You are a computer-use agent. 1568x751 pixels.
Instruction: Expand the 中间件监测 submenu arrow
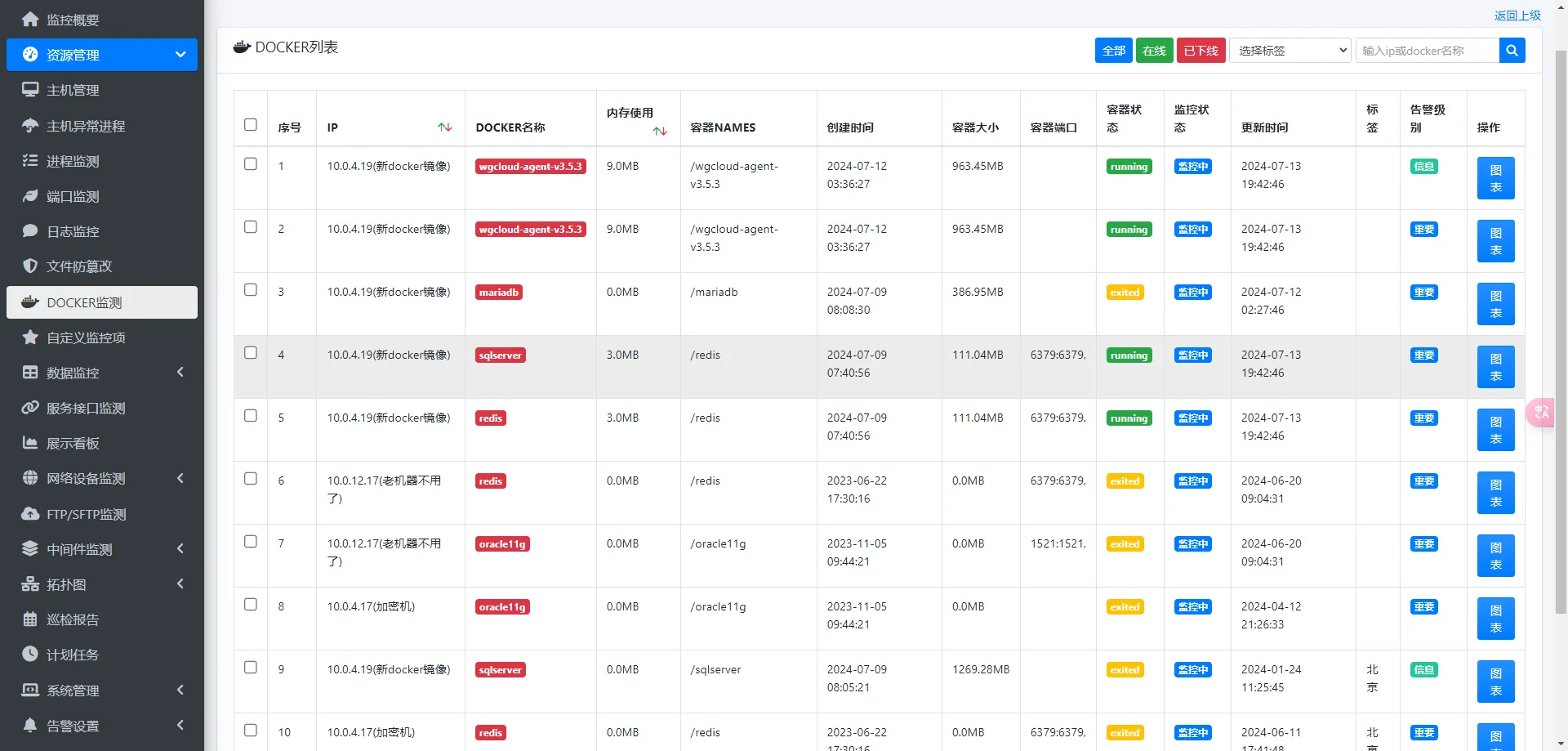tap(180, 548)
